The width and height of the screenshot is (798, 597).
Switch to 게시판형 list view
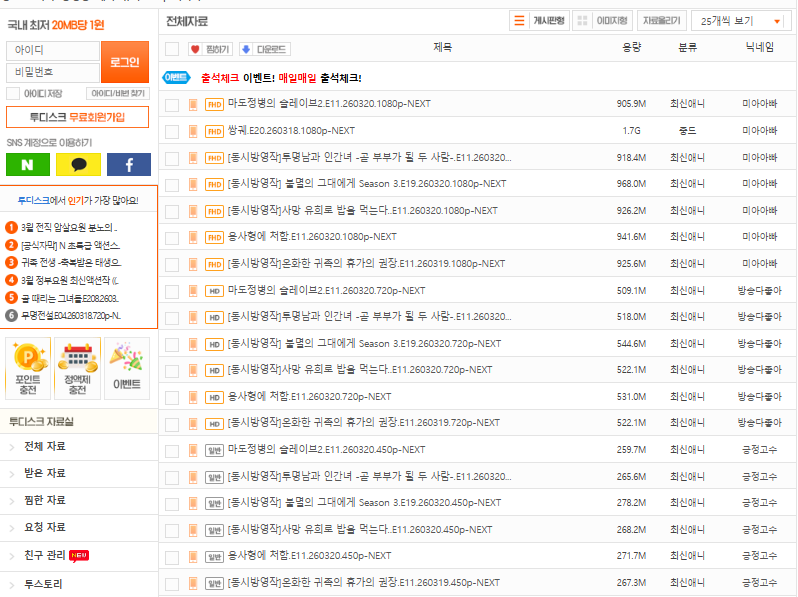[x=539, y=21]
